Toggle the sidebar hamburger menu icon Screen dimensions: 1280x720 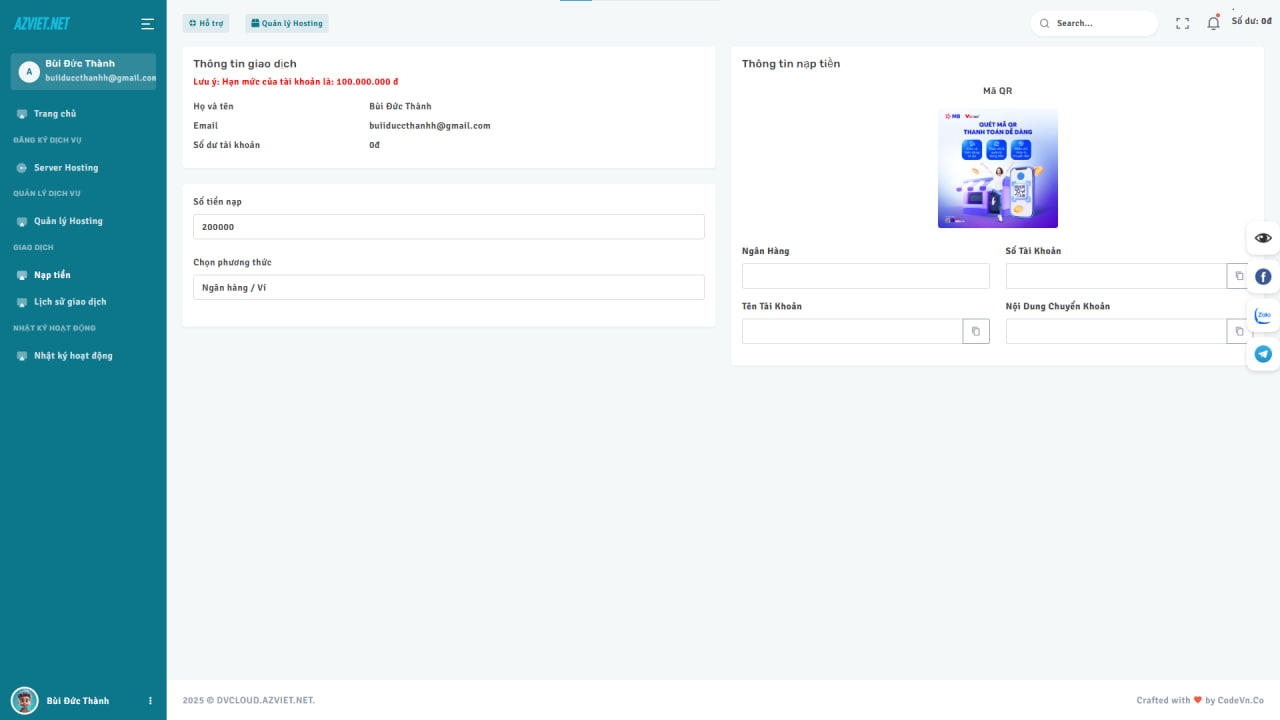click(x=147, y=24)
